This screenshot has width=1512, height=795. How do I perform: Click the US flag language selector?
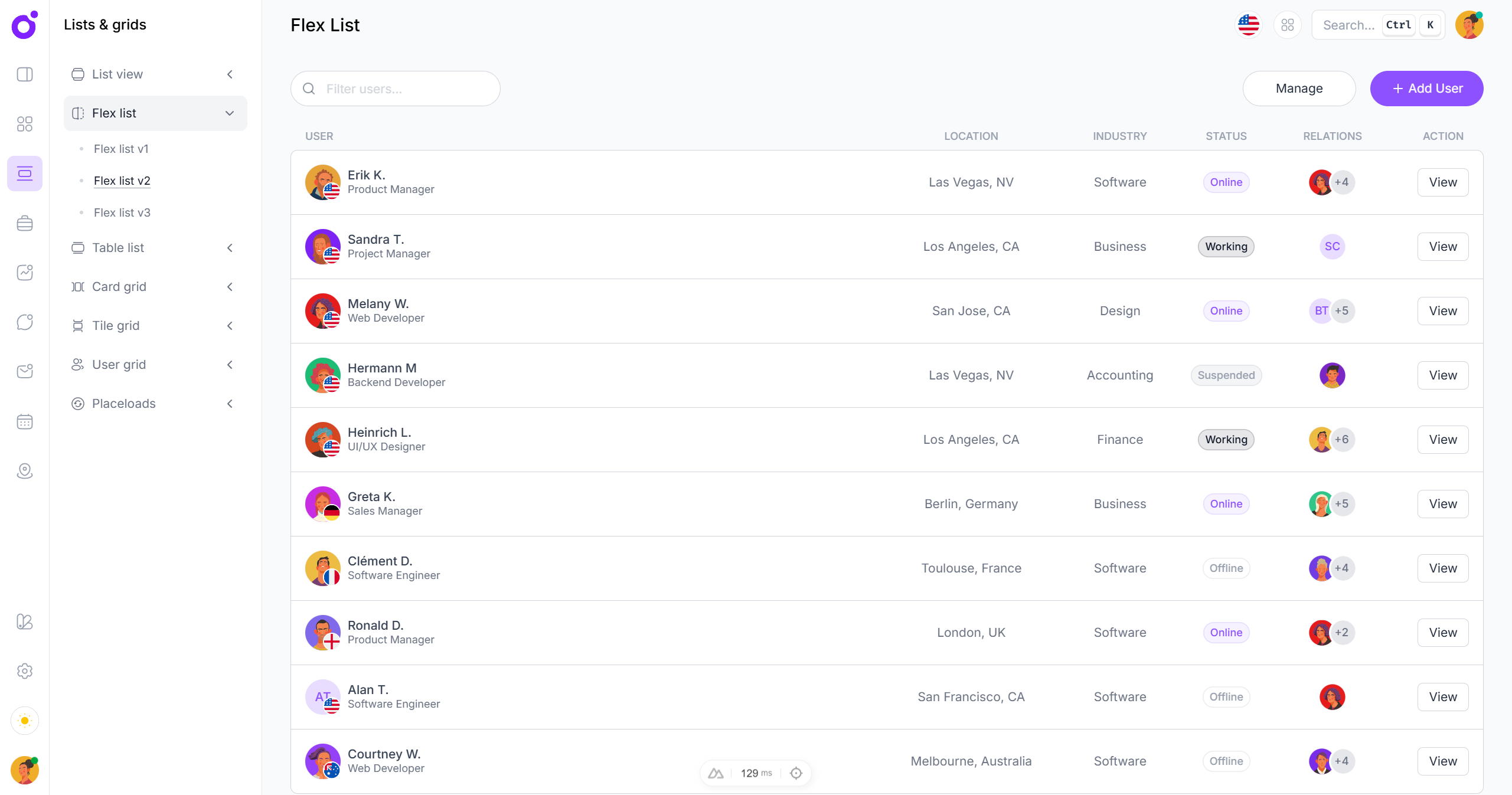1248,25
